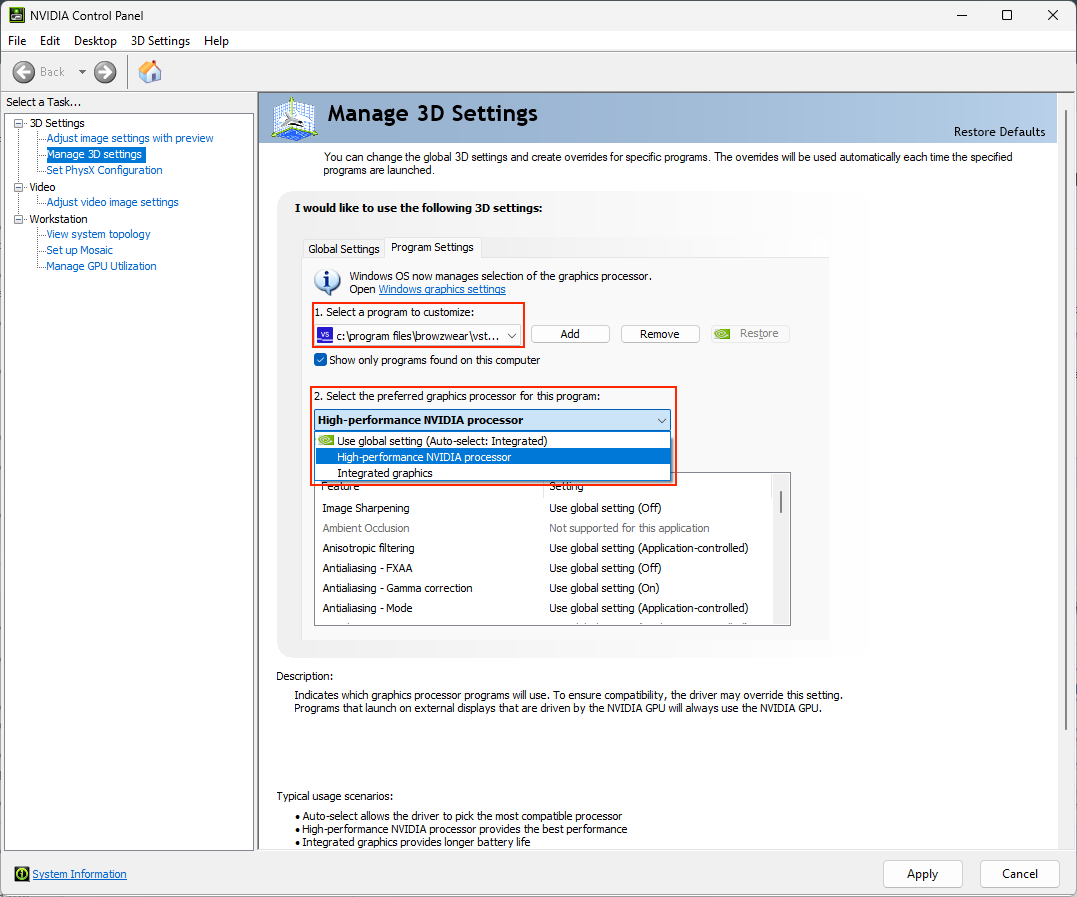Select the Program Settings tab
Viewport: 1077px width, 897px height.
pos(432,247)
